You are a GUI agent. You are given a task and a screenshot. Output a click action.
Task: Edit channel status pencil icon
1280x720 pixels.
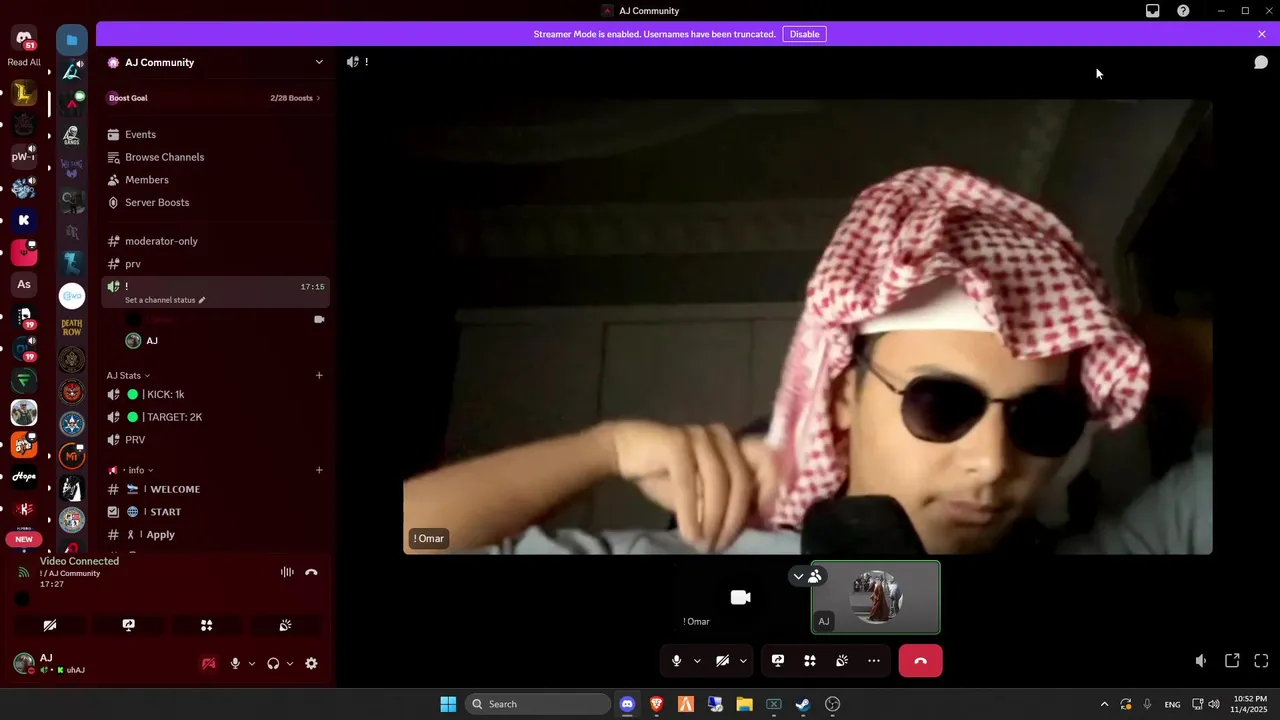coord(202,300)
